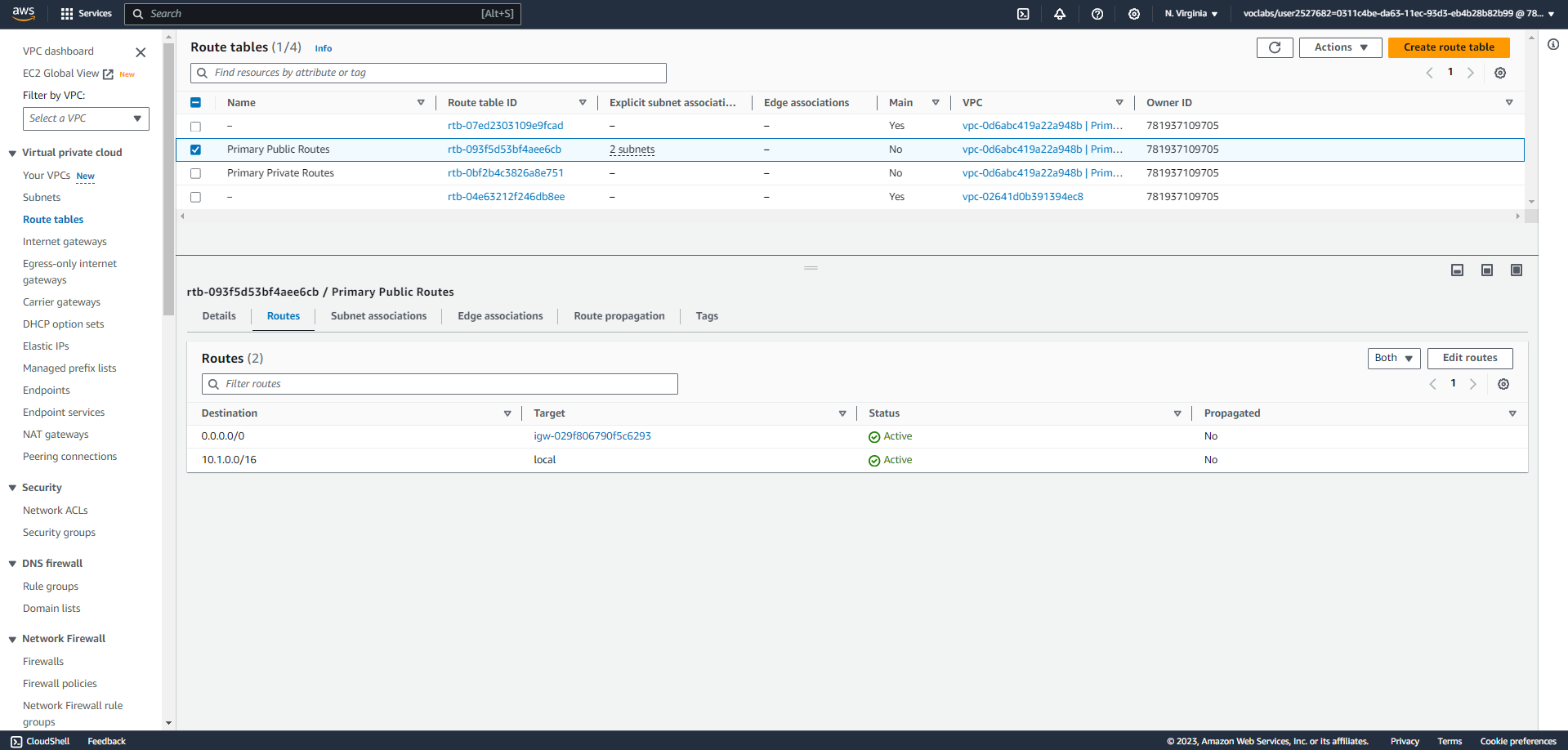The image size is (1568, 750).
Task: Open the AWS support help icon
Action: coord(1097,14)
